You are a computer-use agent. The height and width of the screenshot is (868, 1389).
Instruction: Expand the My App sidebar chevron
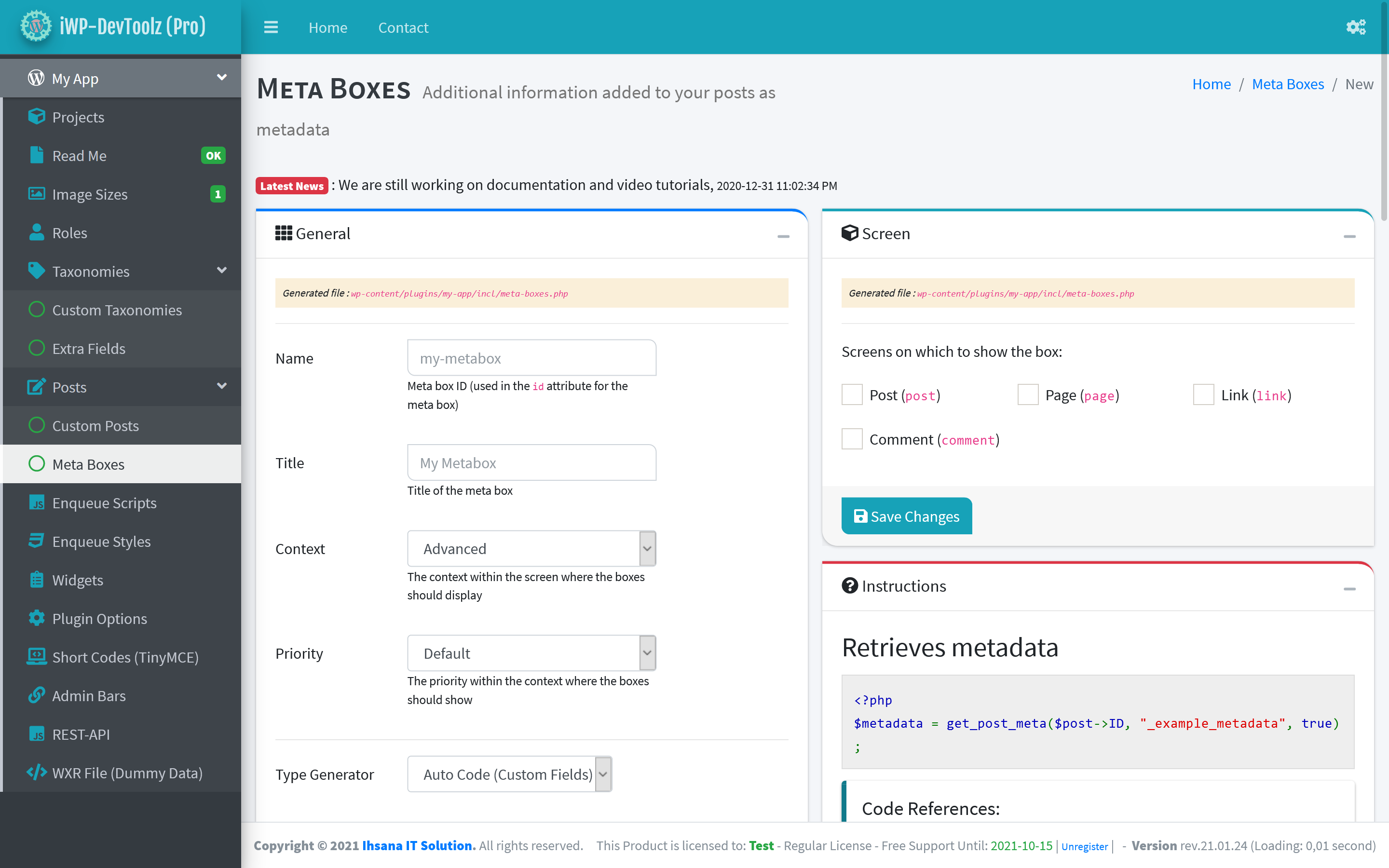tap(221, 77)
